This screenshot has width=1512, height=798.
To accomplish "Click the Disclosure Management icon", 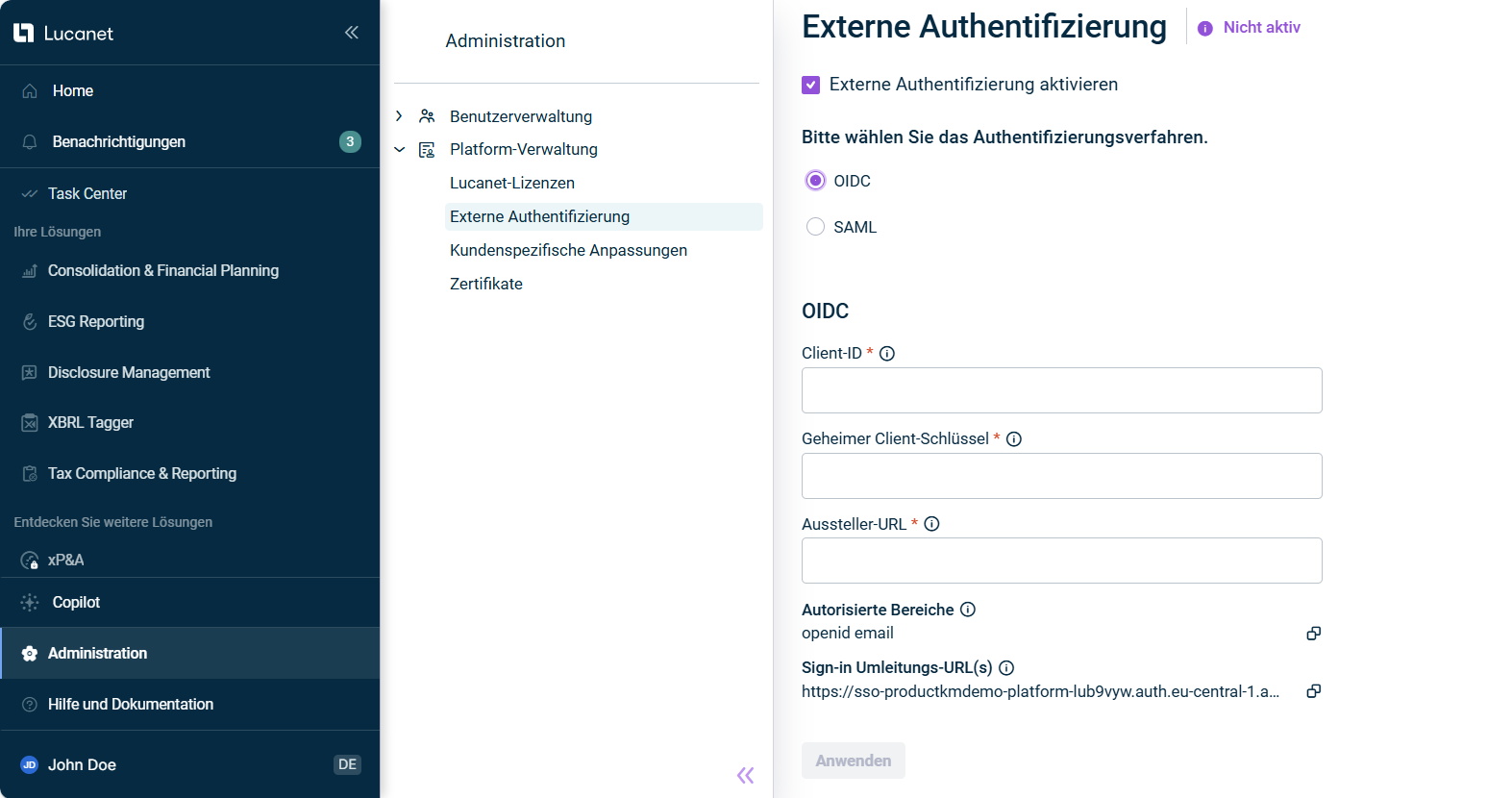I will coord(30,372).
